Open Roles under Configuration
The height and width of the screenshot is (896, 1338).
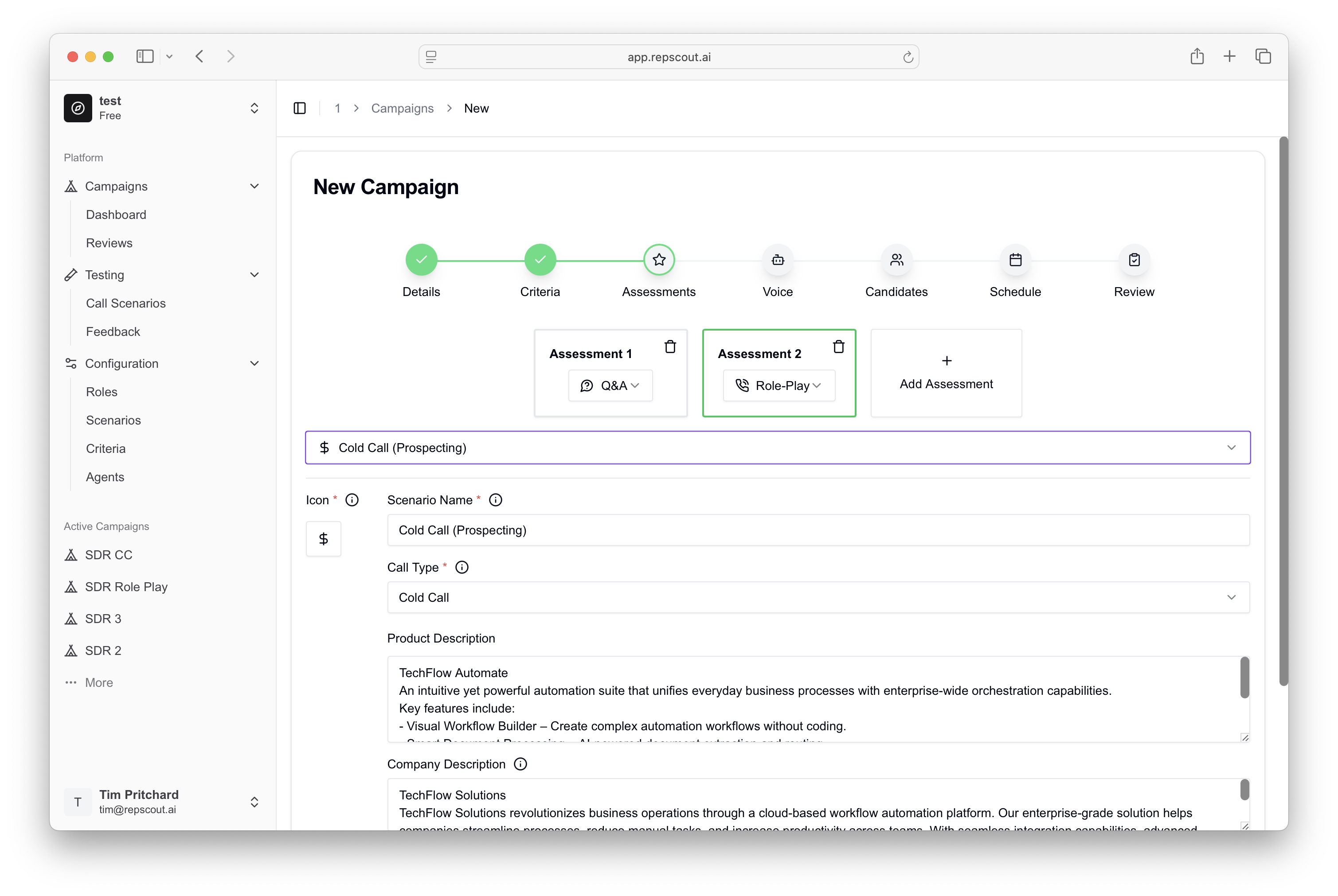pos(102,392)
